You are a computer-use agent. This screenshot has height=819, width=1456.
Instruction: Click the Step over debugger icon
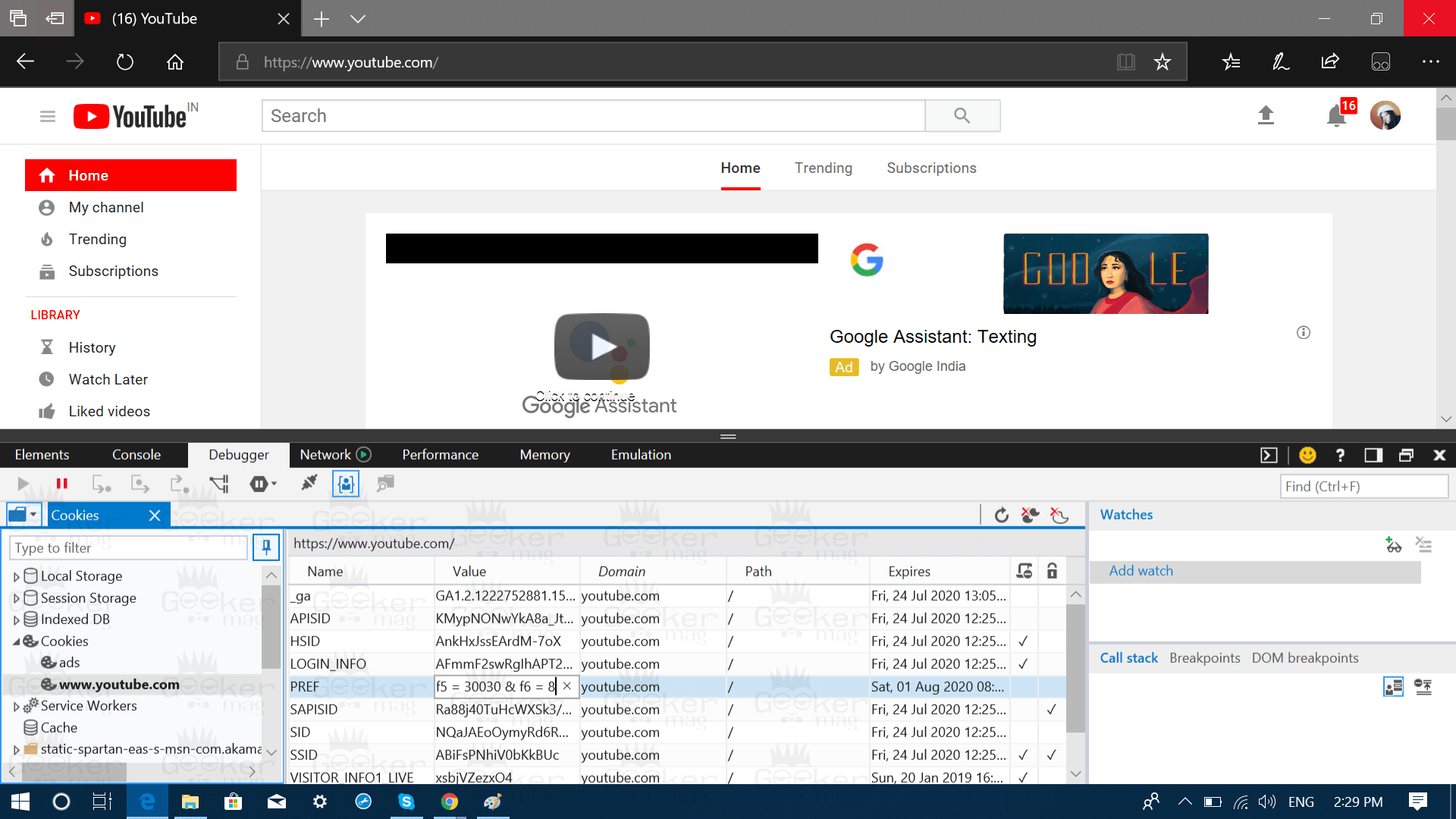pyautogui.click(x=140, y=484)
